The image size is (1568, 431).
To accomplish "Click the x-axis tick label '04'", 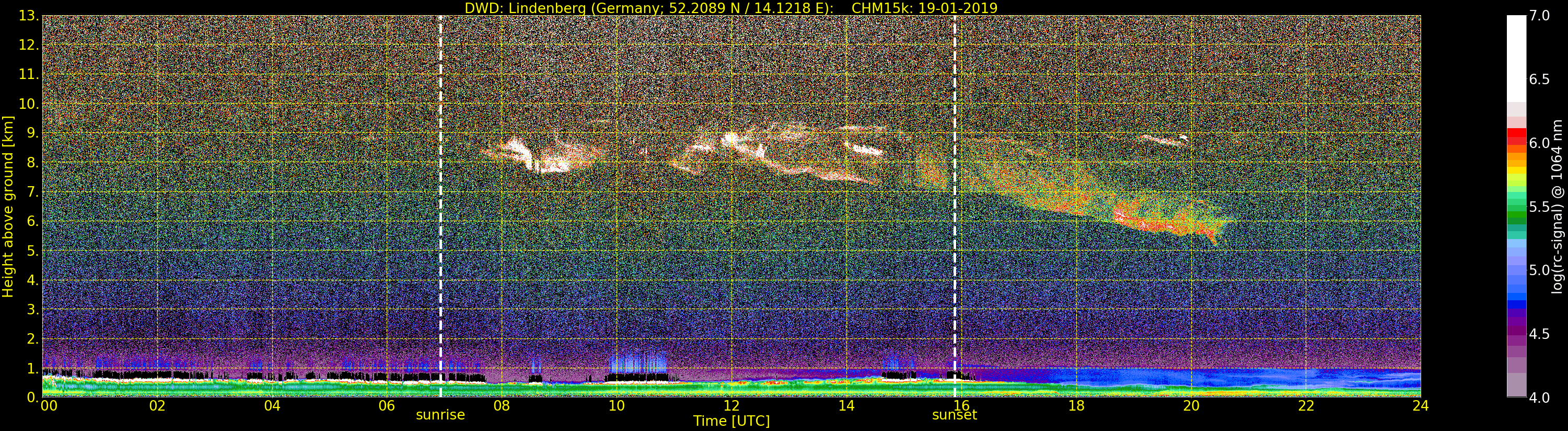I will click(272, 406).
